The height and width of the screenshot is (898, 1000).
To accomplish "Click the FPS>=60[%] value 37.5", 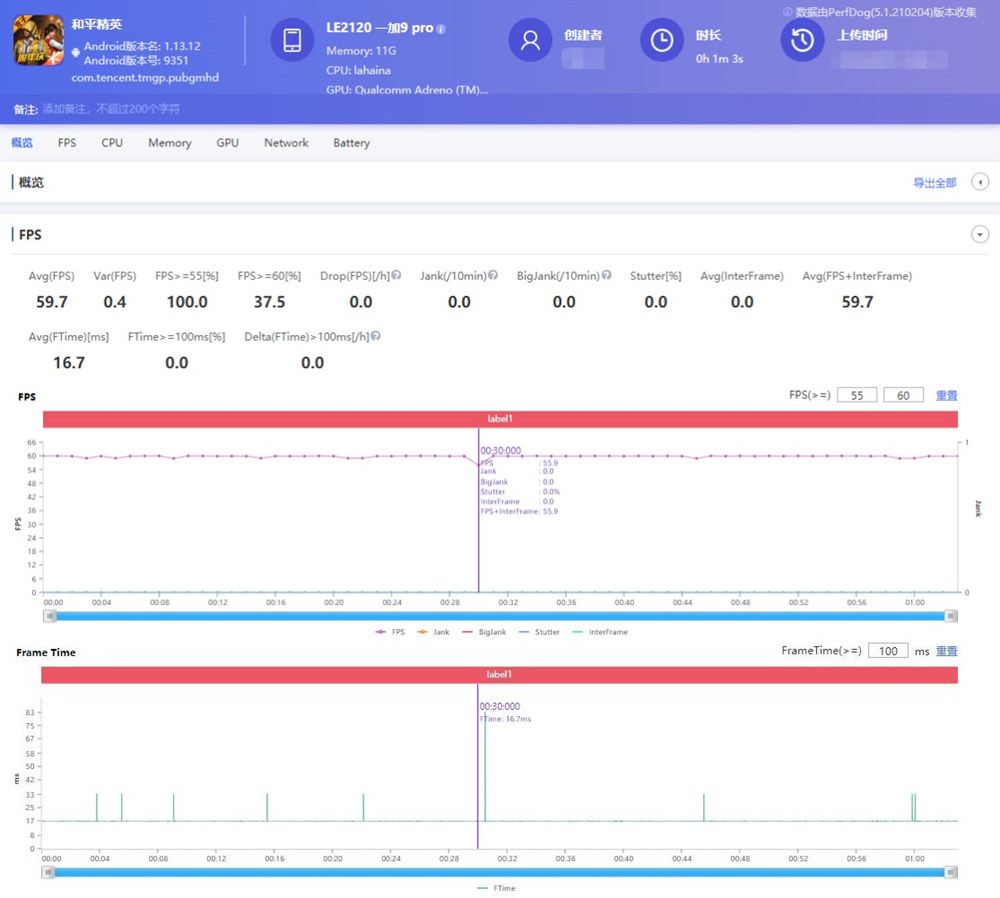I will (270, 302).
